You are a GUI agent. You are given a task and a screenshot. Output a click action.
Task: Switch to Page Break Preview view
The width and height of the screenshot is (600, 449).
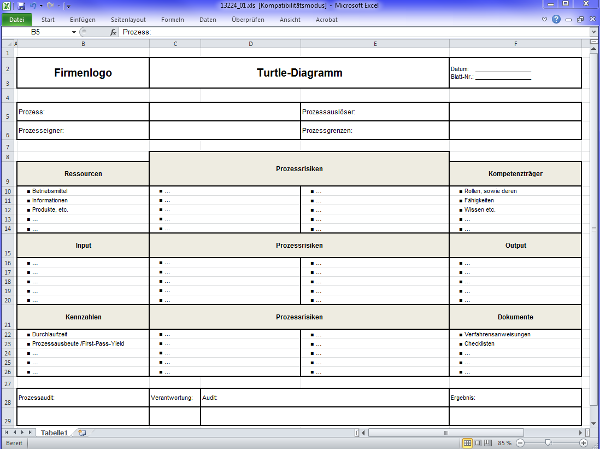(490, 442)
